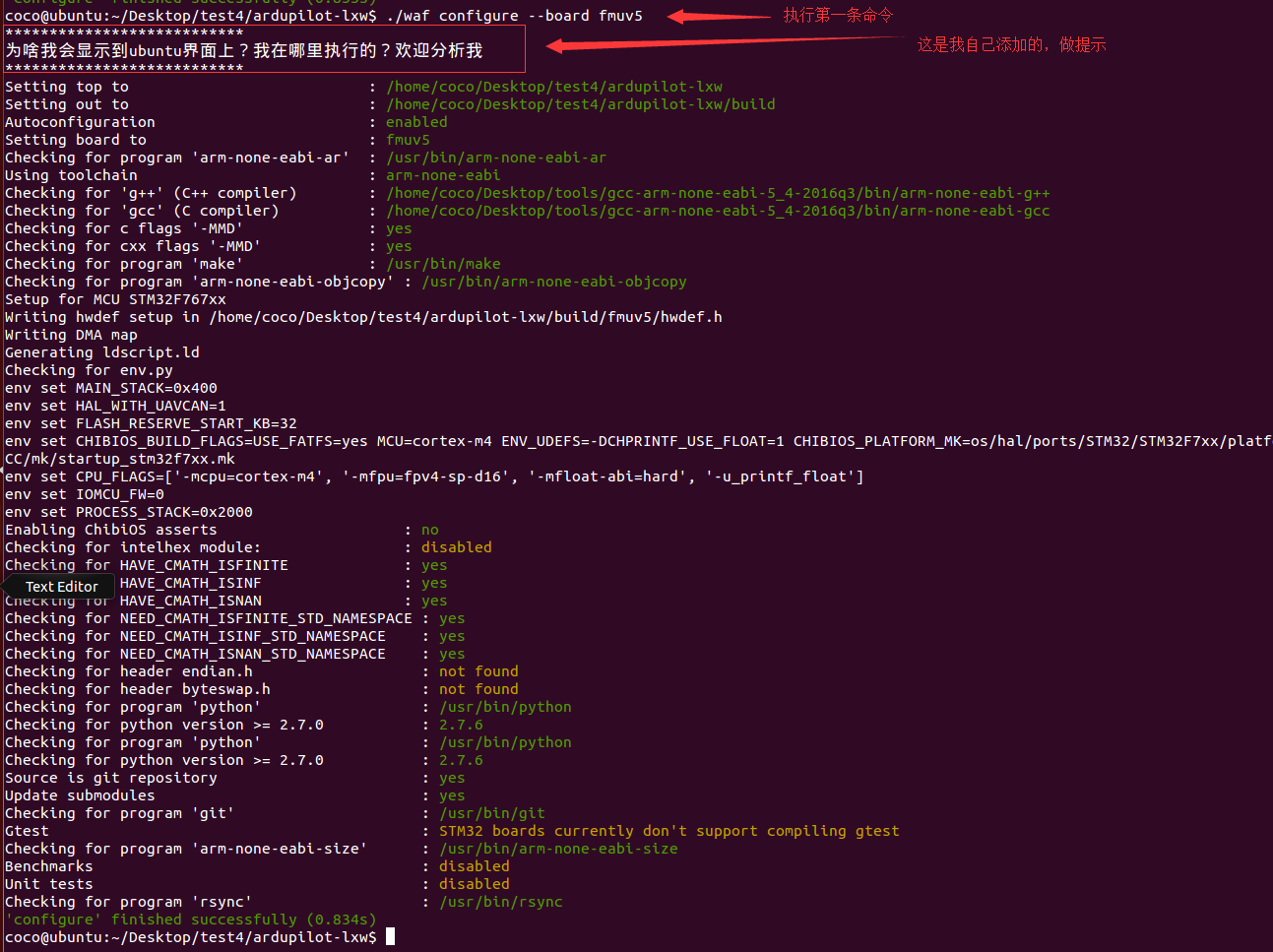Viewport: 1273px width, 952px height.
Task: Select the /usr/bin/rsync path
Action: click(501, 901)
